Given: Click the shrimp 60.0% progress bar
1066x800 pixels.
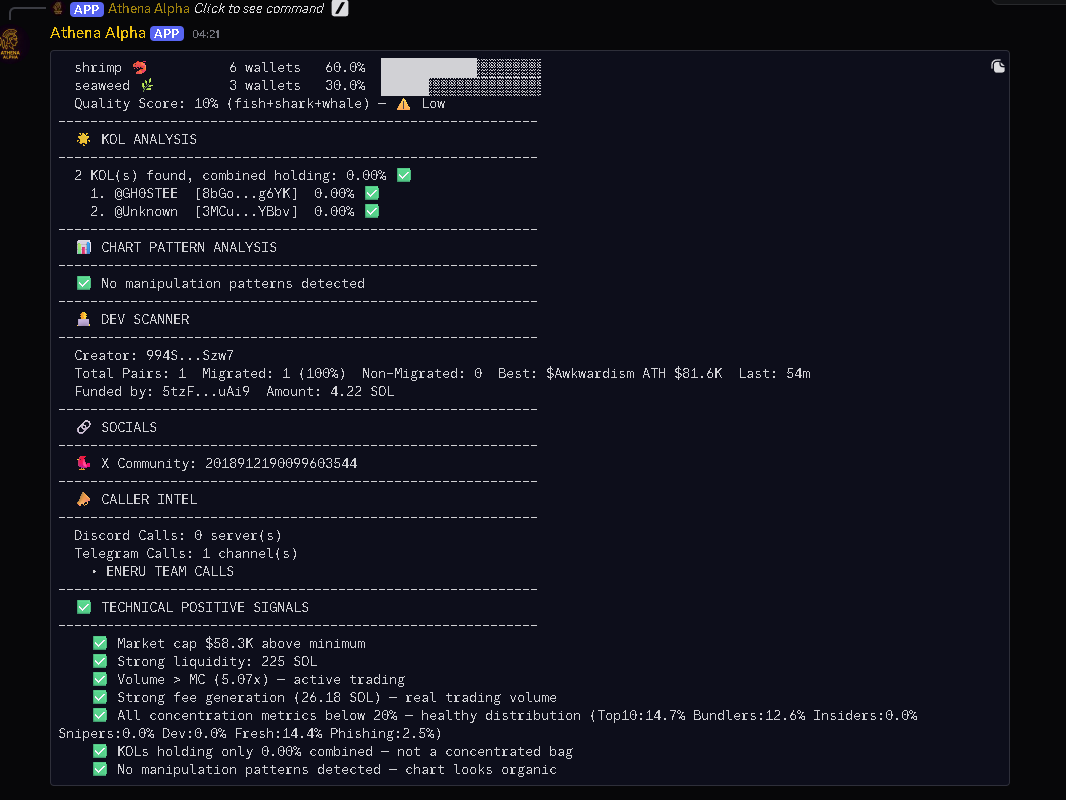Looking at the screenshot, I should coord(461,67).
